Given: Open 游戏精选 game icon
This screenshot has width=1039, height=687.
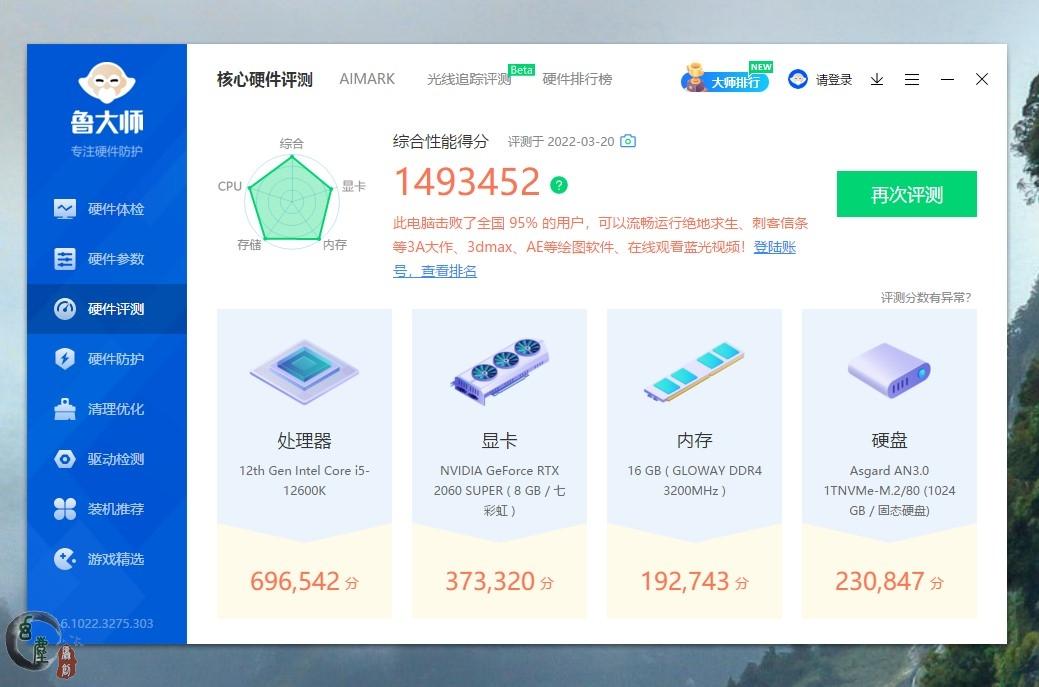Looking at the screenshot, I should pos(64,558).
